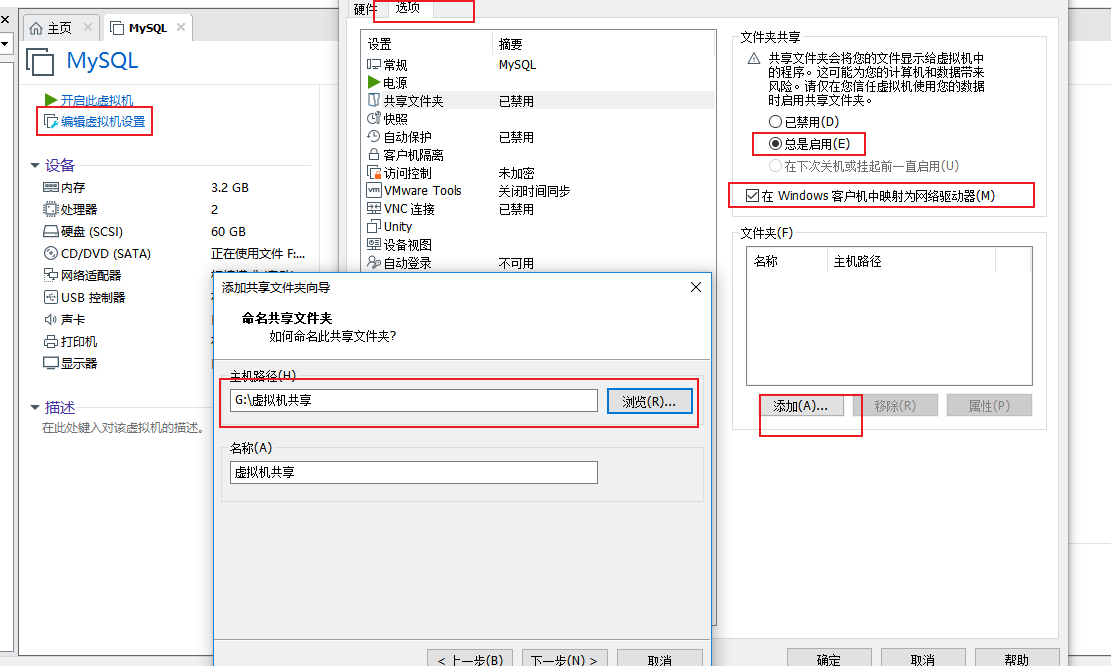Select the Memory device icon
The height and width of the screenshot is (666, 1111).
click(51, 188)
